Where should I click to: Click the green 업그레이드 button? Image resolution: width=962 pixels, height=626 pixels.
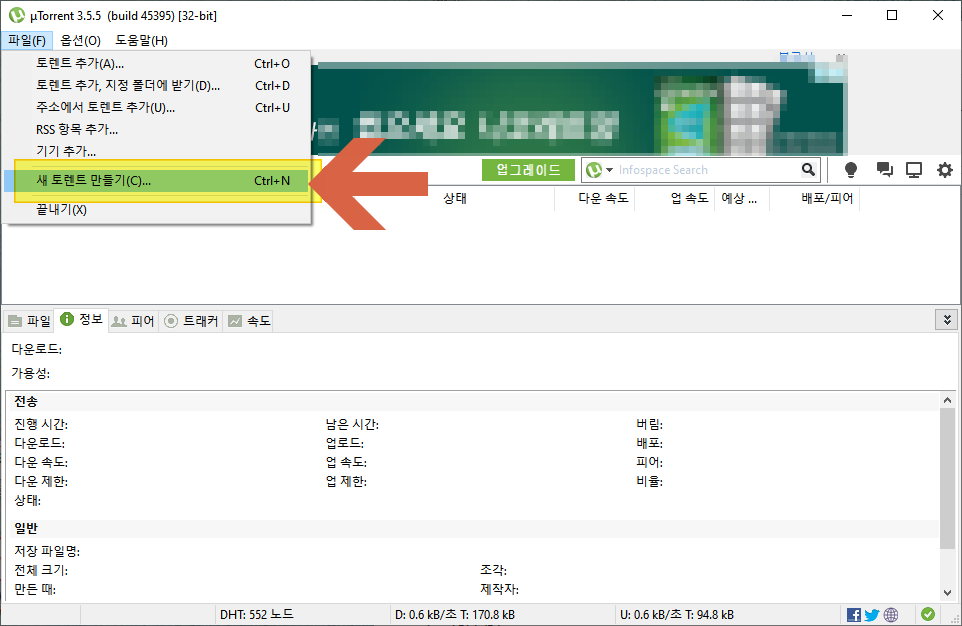(528, 170)
